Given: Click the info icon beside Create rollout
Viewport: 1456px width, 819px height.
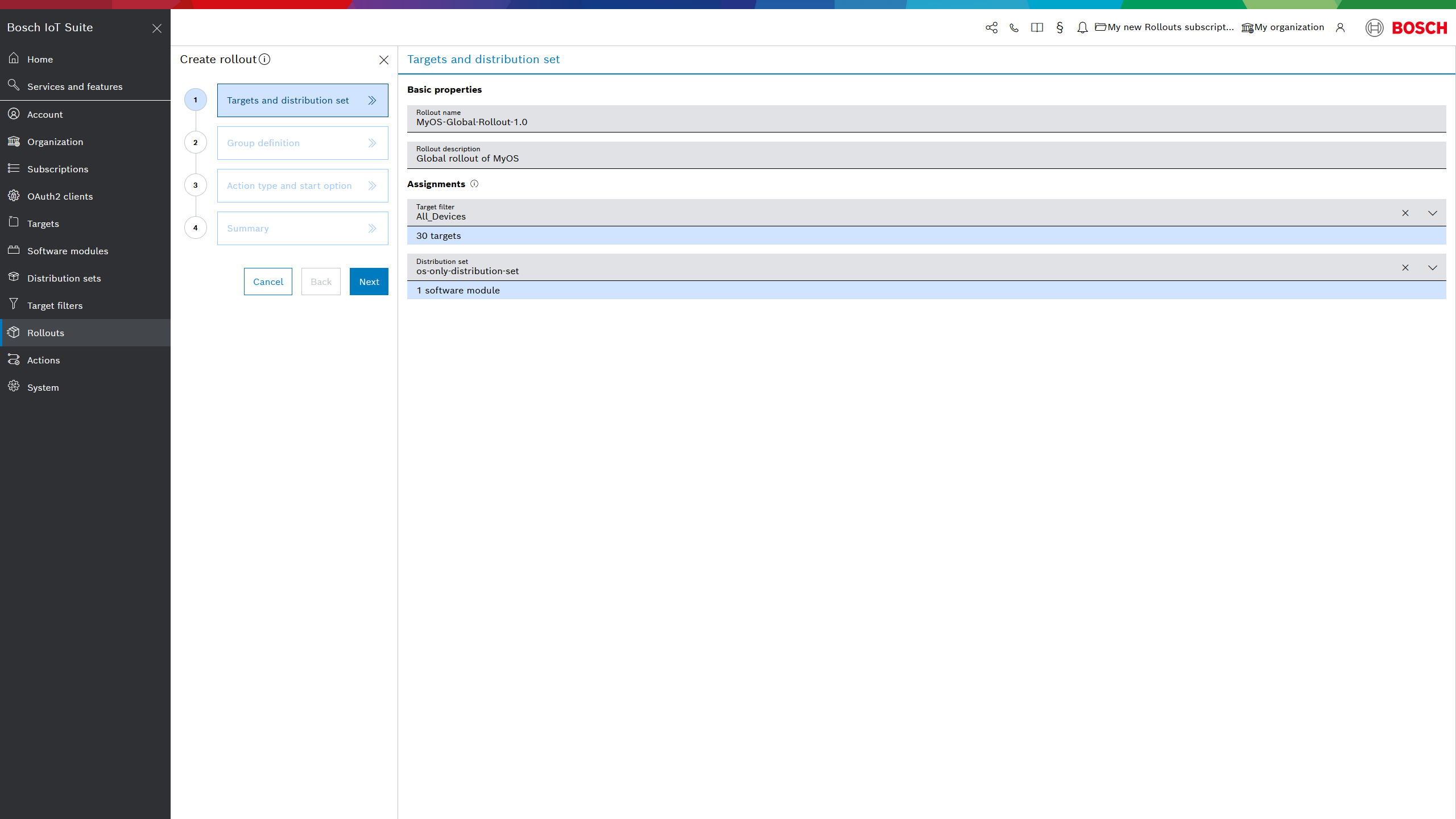Looking at the screenshot, I should pos(264,59).
